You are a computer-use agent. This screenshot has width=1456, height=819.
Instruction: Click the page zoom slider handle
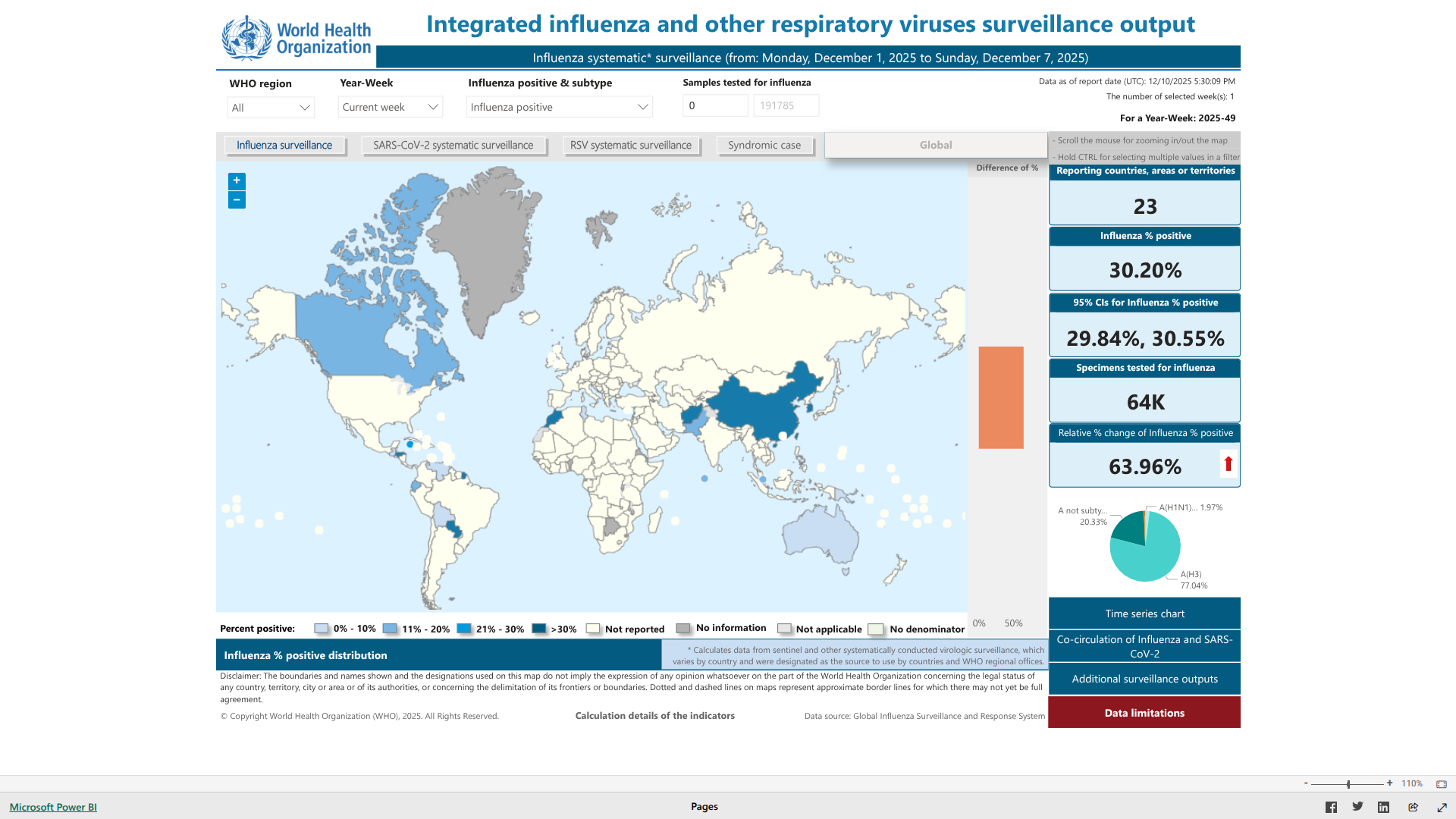1348,783
